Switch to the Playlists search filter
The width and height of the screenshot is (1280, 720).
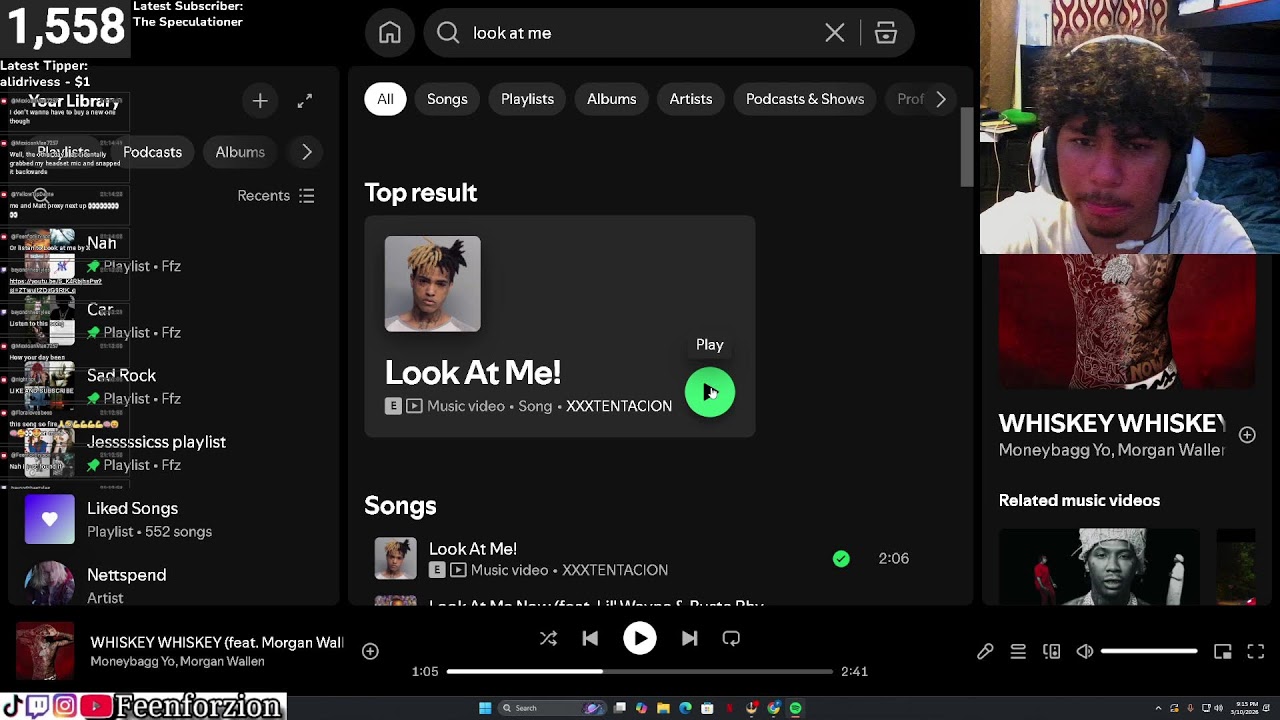[x=527, y=99]
